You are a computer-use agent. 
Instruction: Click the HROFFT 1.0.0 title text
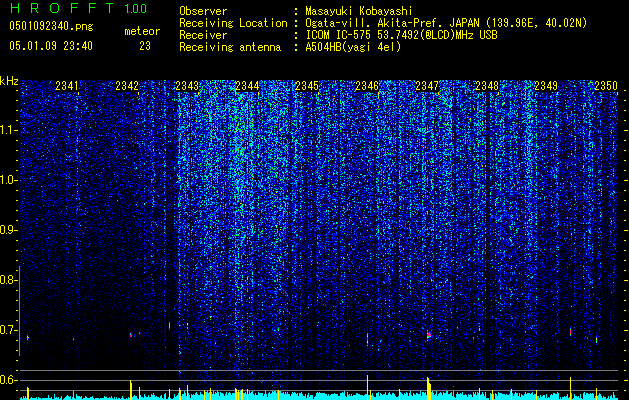tap(78, 8)
